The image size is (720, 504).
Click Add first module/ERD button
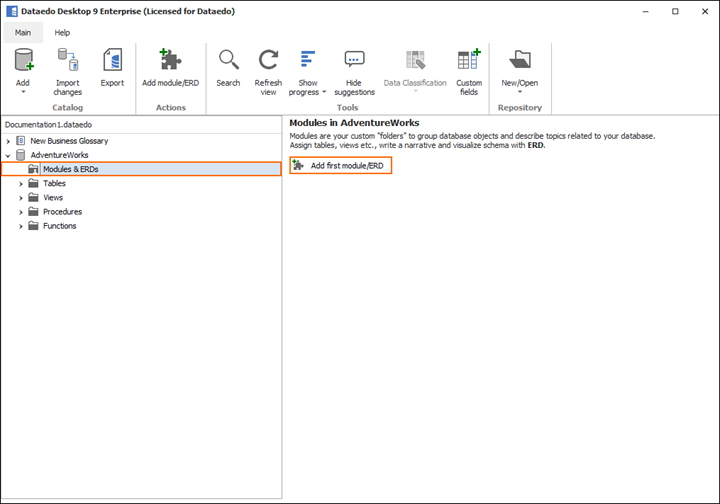tap(340, 165)
